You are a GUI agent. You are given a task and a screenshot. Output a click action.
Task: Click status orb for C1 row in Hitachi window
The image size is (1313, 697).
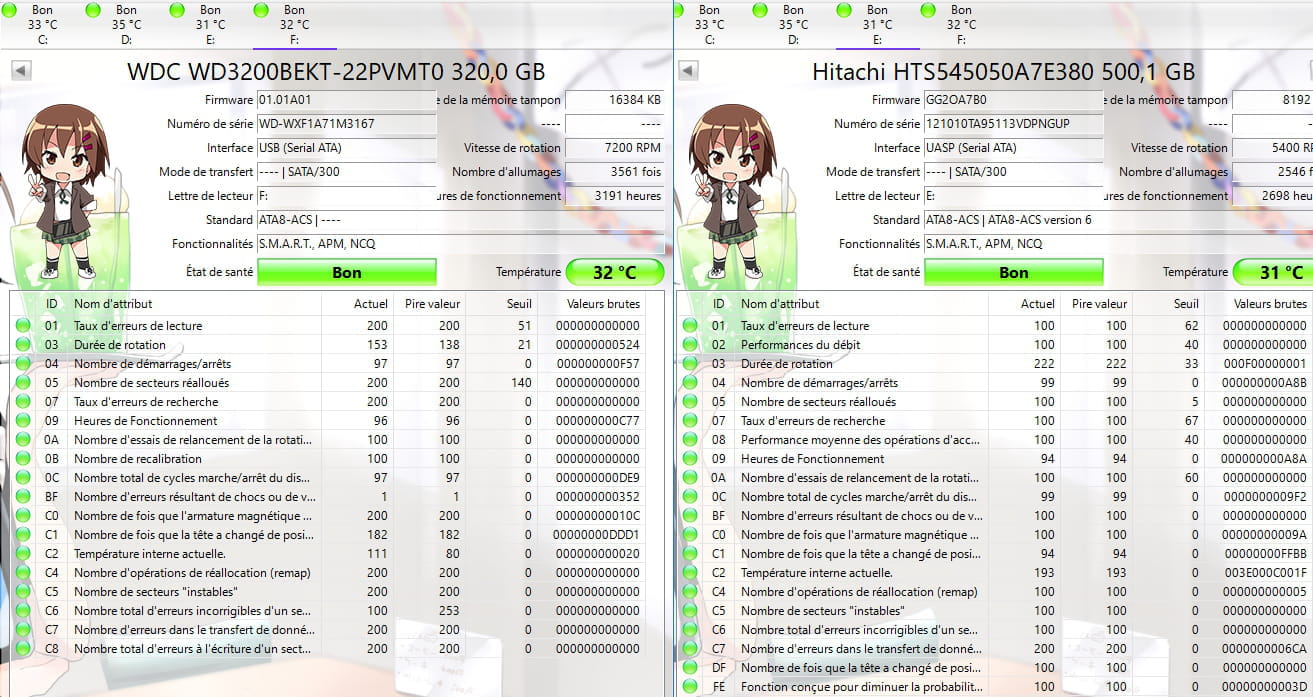(690, 553)
